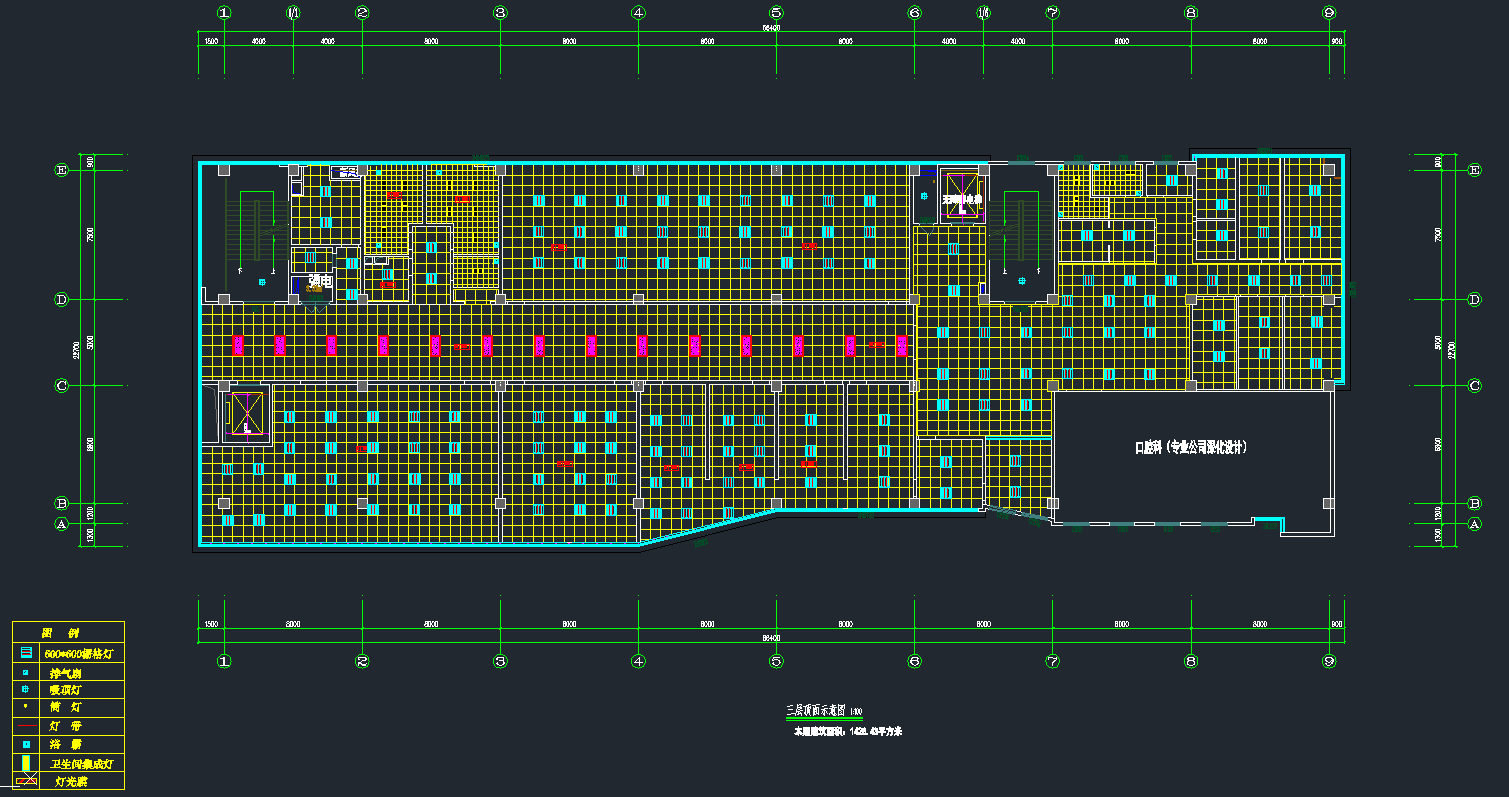Click the 强电 room label
1509x797 pixels.
pyautogui.click(x=319, y=282)
